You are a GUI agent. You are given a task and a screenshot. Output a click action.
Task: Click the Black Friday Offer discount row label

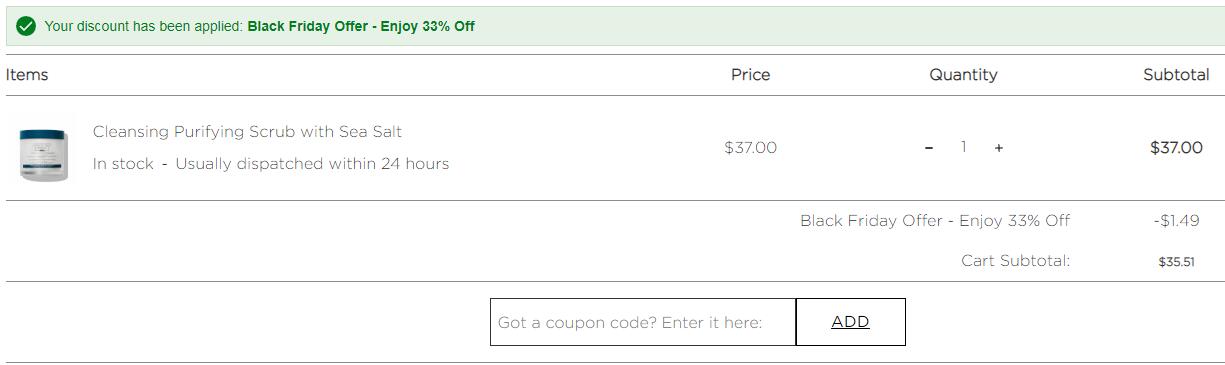[x=935, y=221]
